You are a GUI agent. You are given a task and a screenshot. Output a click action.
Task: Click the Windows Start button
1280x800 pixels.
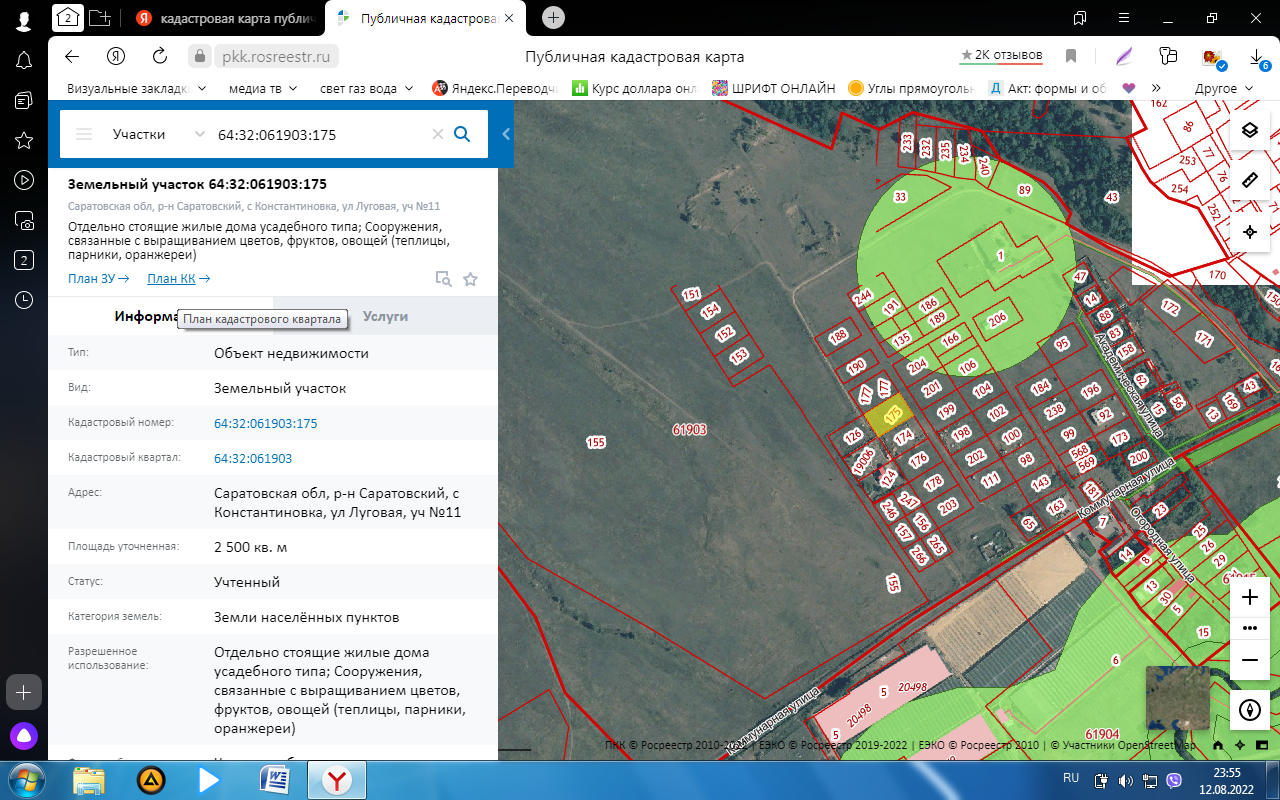coord(24,779)
